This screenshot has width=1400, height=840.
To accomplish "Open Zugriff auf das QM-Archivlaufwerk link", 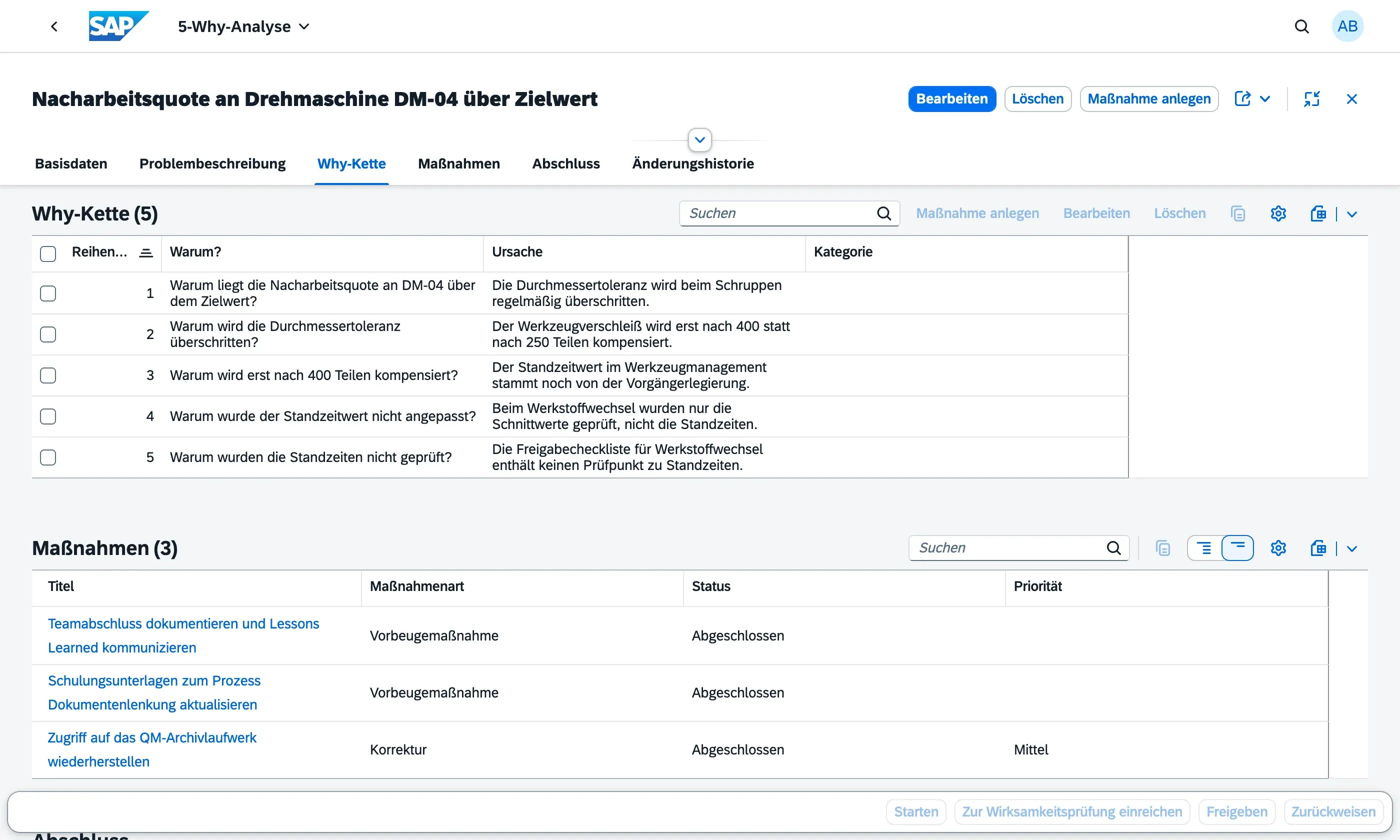I will 151,749.
